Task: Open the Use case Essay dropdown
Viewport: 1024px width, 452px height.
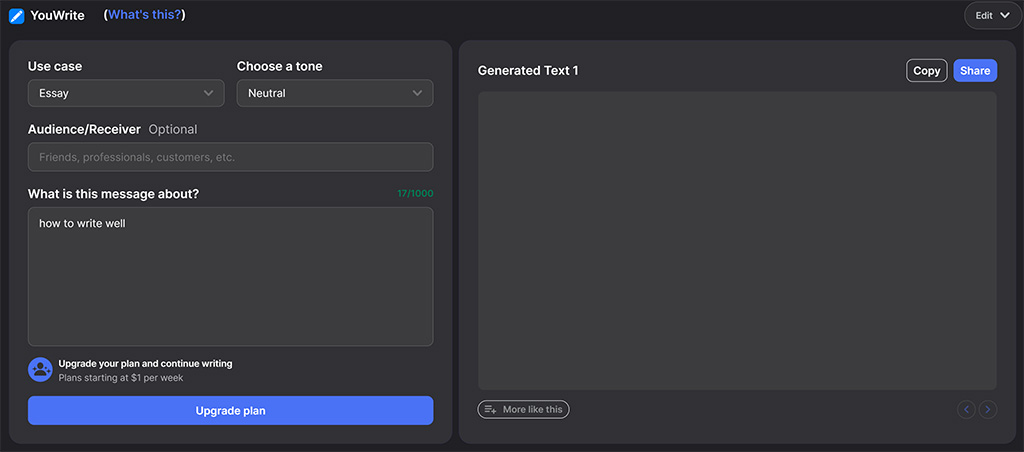Action: [126, 93]
